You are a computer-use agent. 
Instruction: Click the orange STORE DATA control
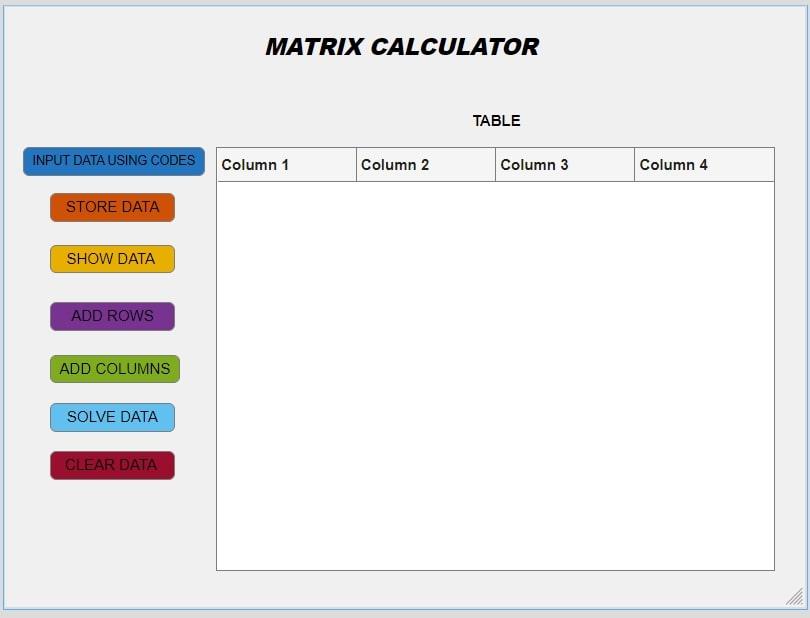[x=112, y=207]
